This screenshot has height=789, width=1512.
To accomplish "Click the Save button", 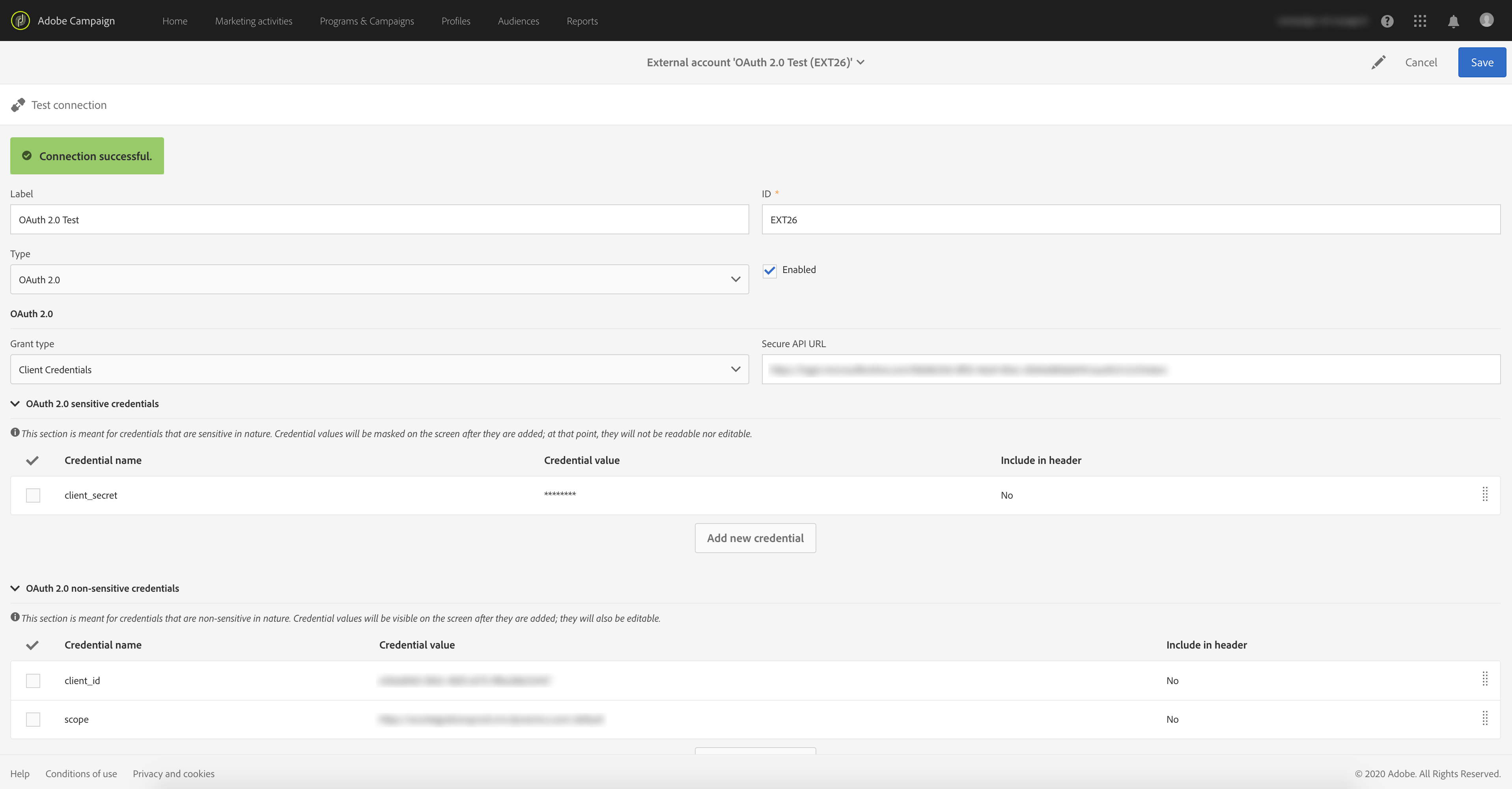I will [x=1482, y=62].
